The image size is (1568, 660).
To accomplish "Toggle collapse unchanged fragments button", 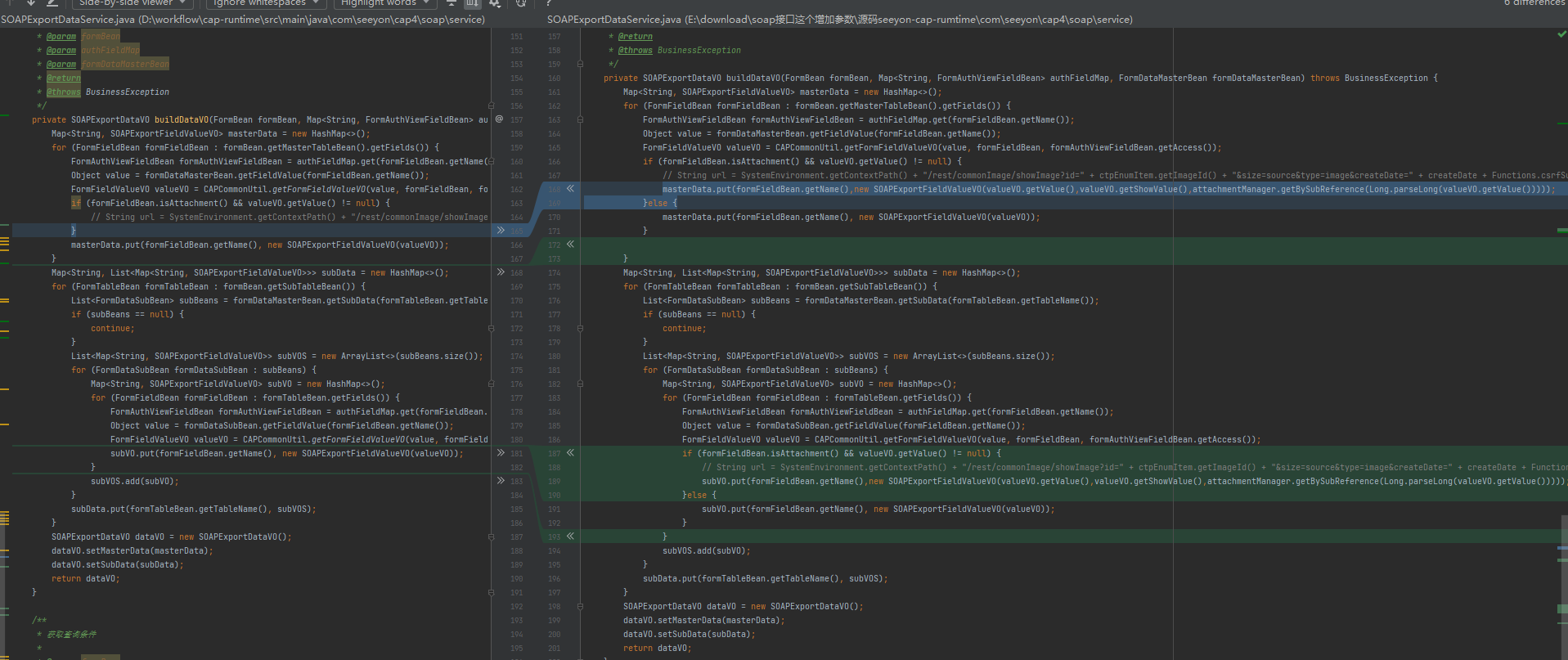I will click(x=451, y=3).
